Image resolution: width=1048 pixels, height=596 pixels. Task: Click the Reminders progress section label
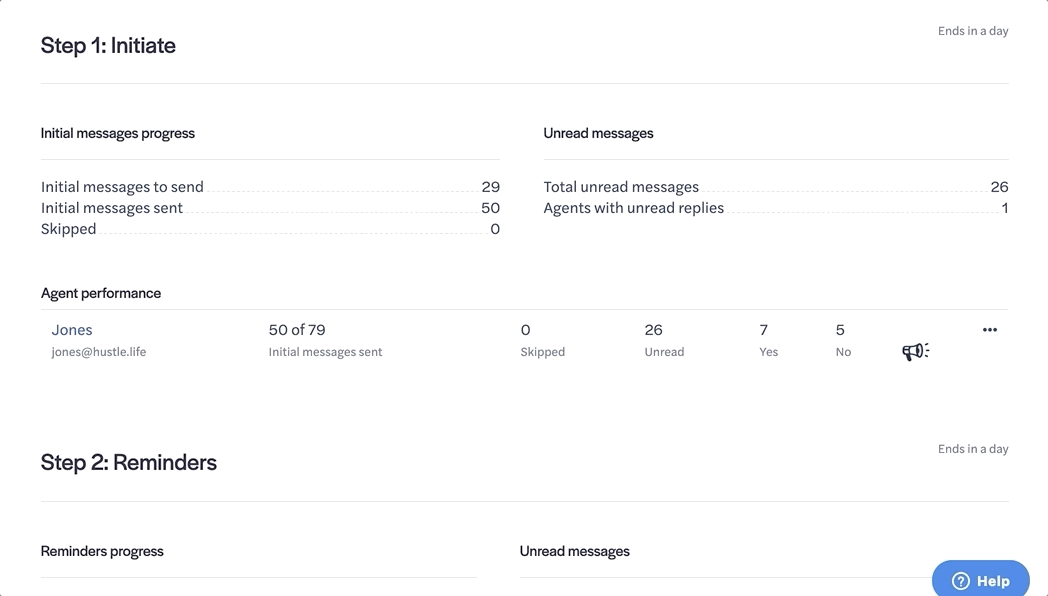[102, 551]
